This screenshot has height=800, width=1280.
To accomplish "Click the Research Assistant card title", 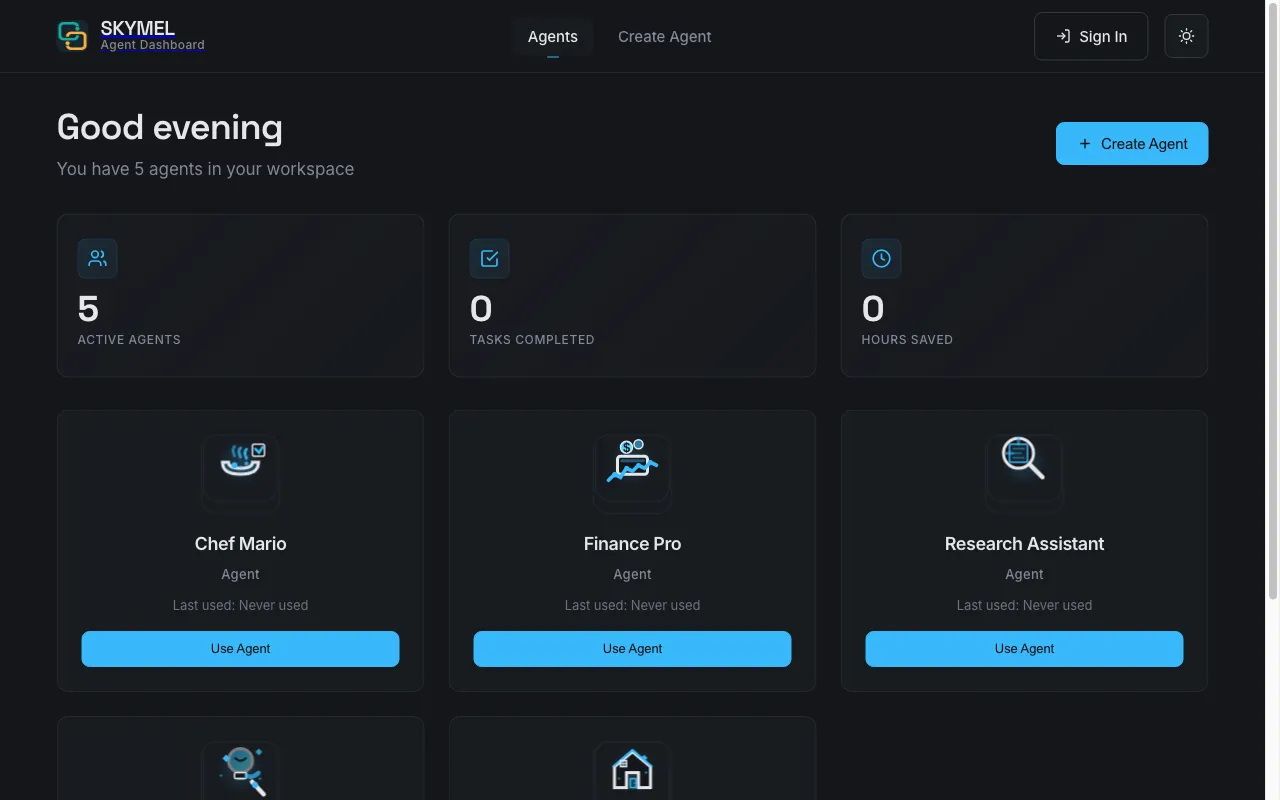I will [x=1024, y=544].
